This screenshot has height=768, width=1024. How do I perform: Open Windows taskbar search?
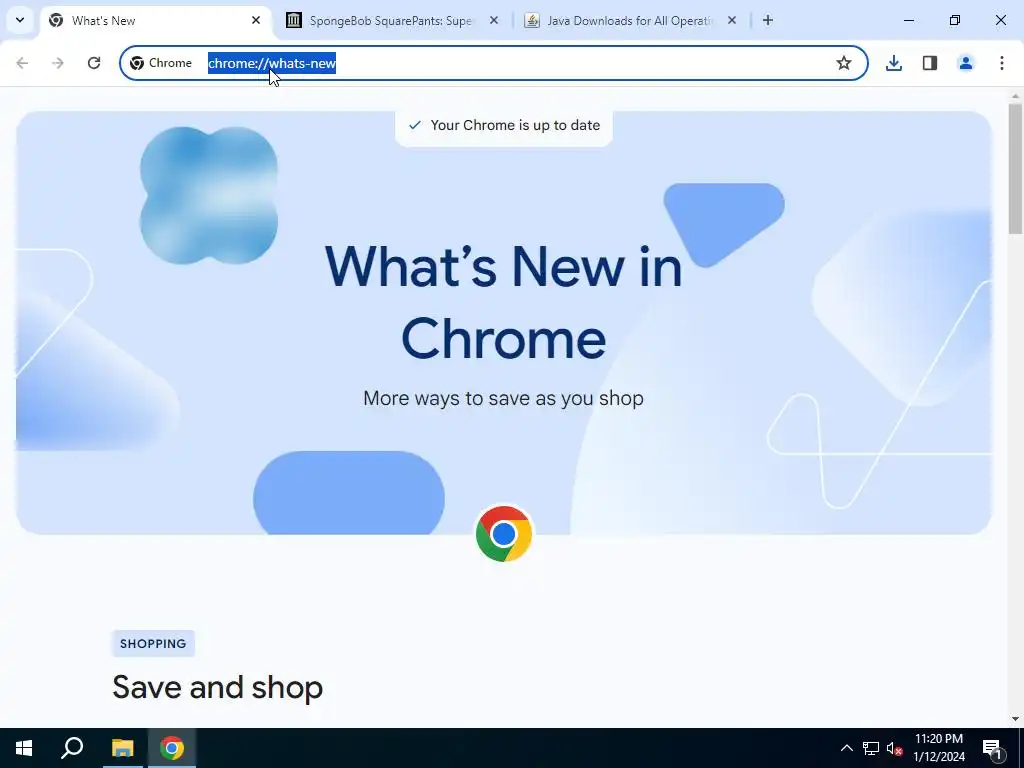tap(72, 748)
